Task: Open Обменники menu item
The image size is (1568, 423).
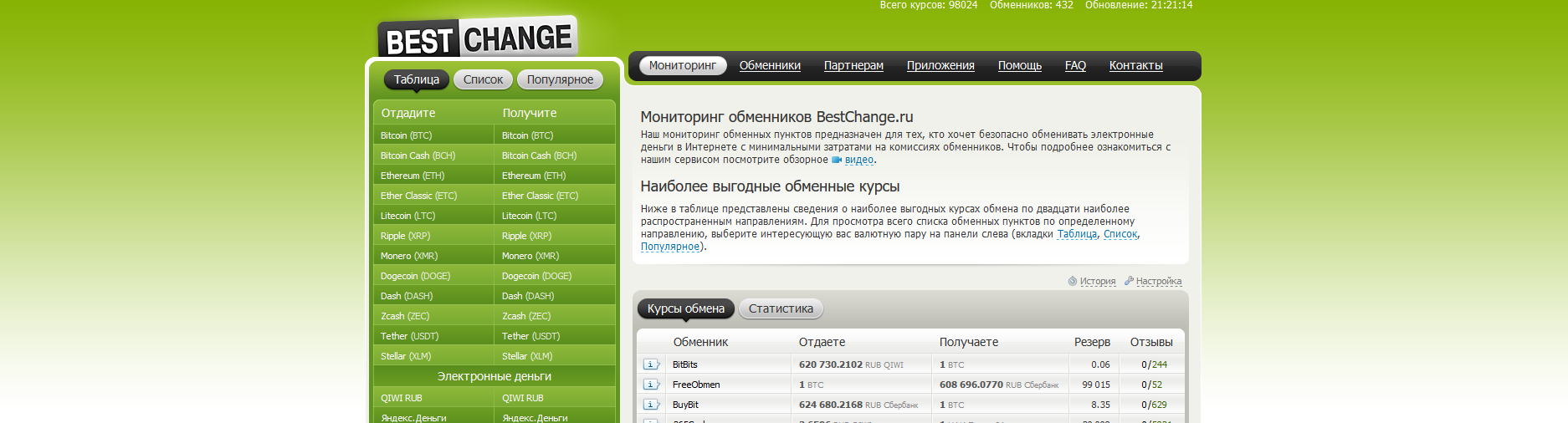Action: (770, 65)
